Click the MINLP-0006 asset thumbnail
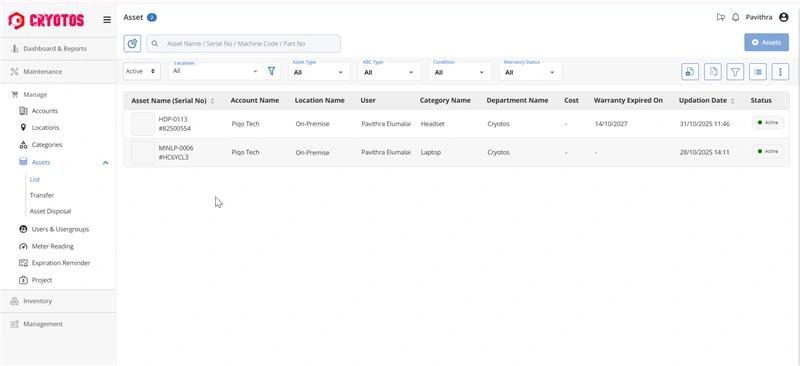 click(x=143, y=153)
